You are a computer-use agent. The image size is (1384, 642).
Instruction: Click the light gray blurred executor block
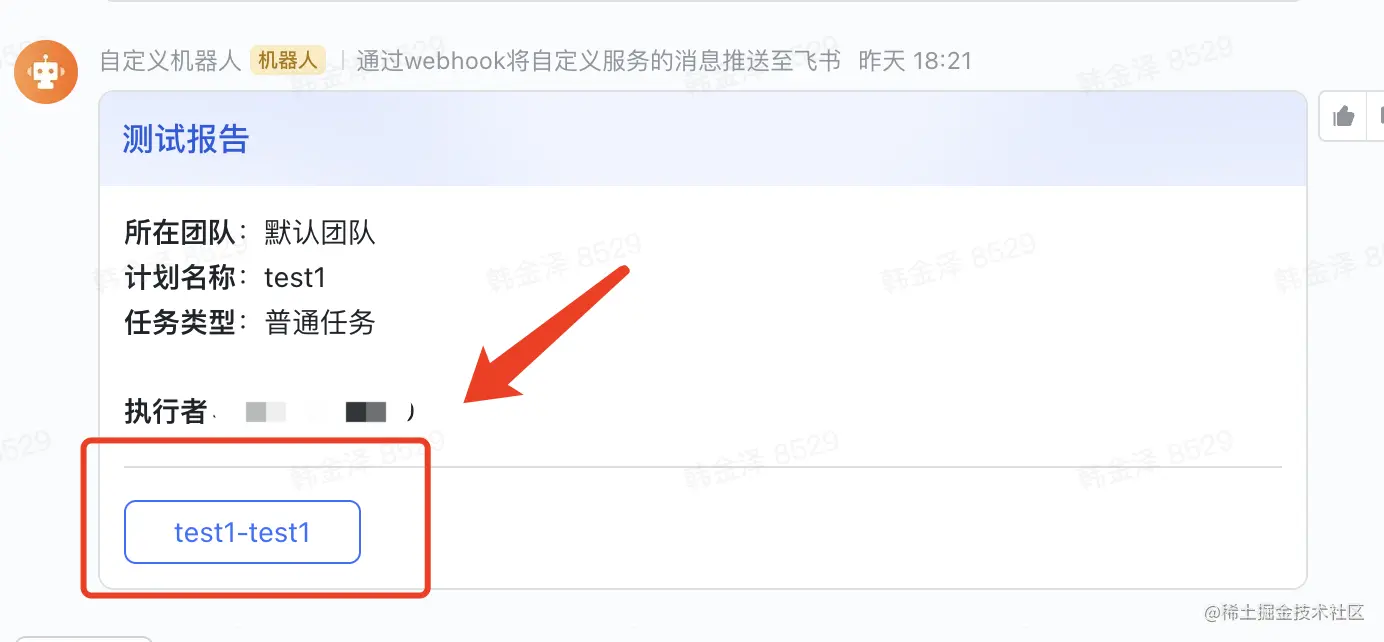coord(266,411)
